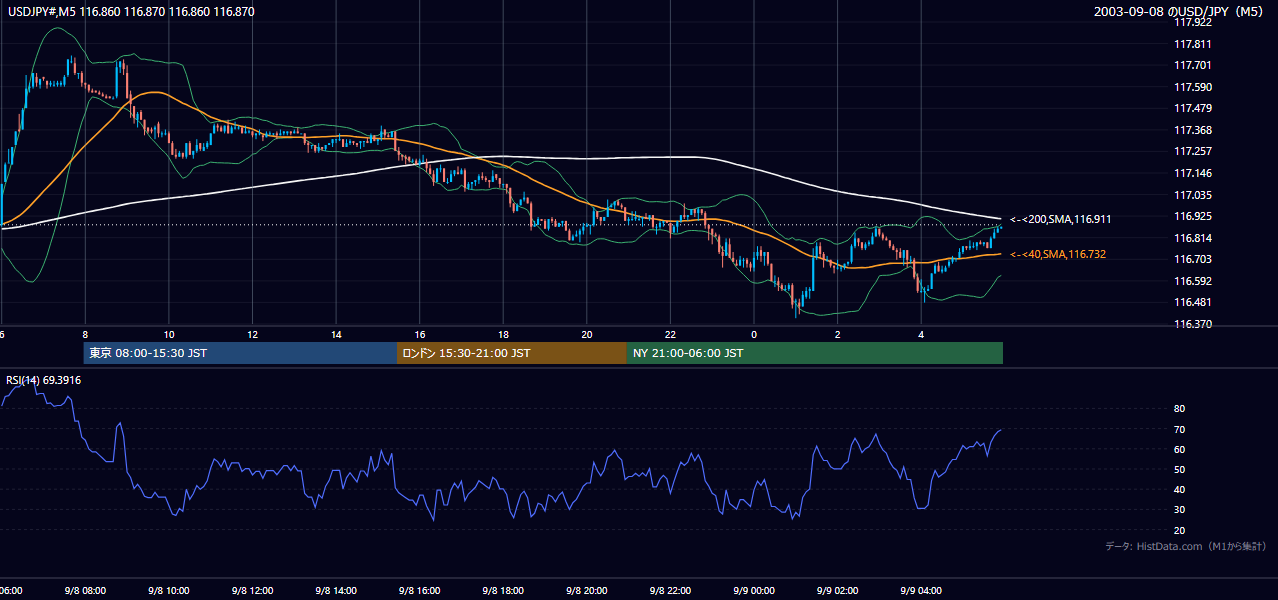
Task: Click the 9/8 20:00 time axis label
Action: point(586,591)
